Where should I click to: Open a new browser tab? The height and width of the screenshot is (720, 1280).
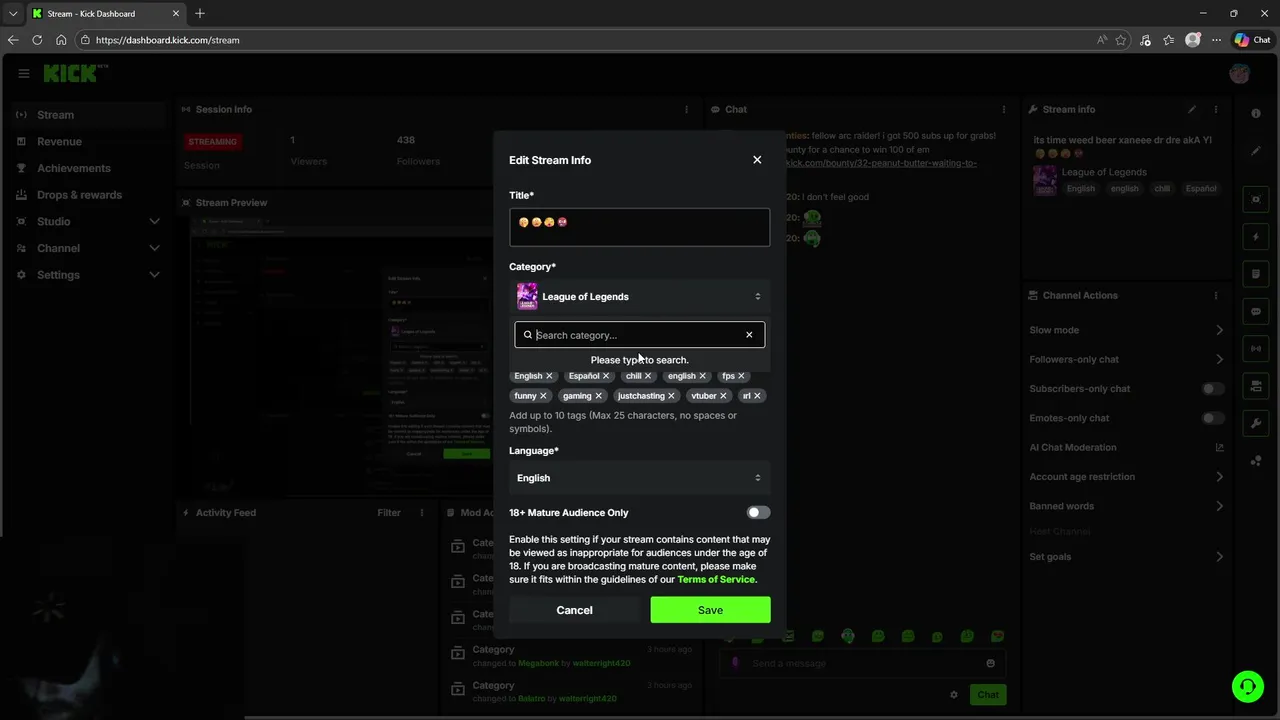200,14
